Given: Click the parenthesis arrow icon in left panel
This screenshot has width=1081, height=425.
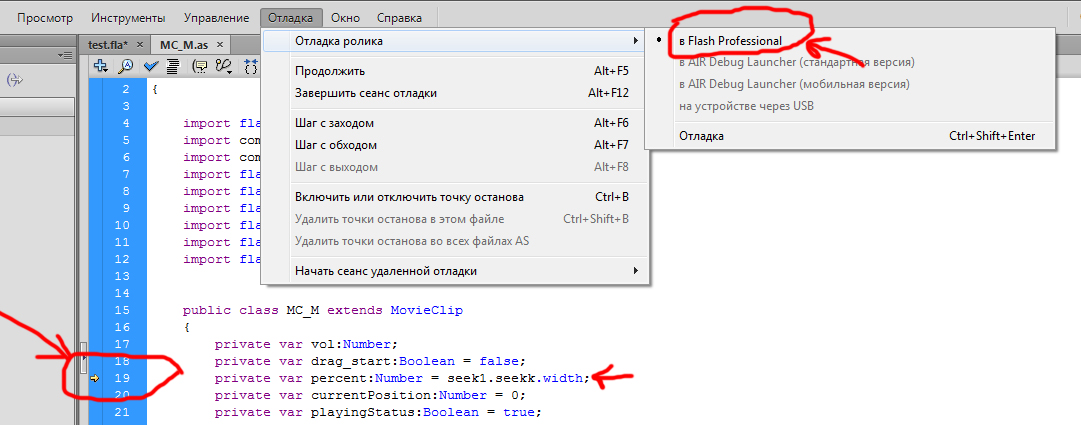Looking at the screenshot, I should pos(14,80).
